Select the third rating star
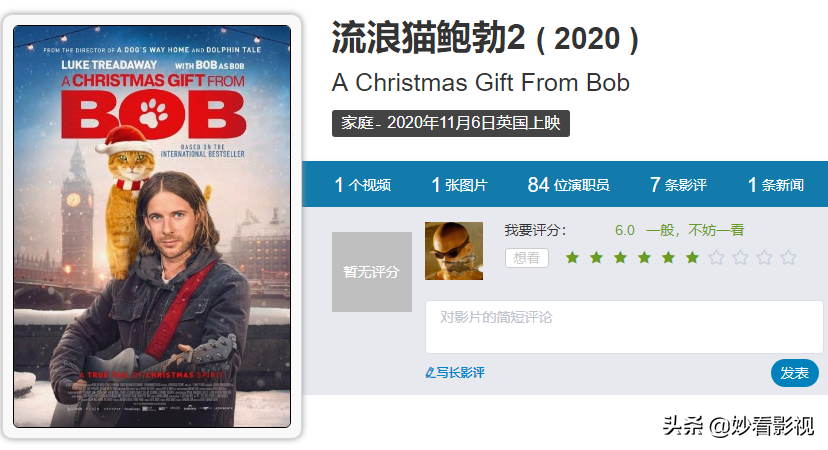This screenshot has height=450, width=828. coord(620,258)
